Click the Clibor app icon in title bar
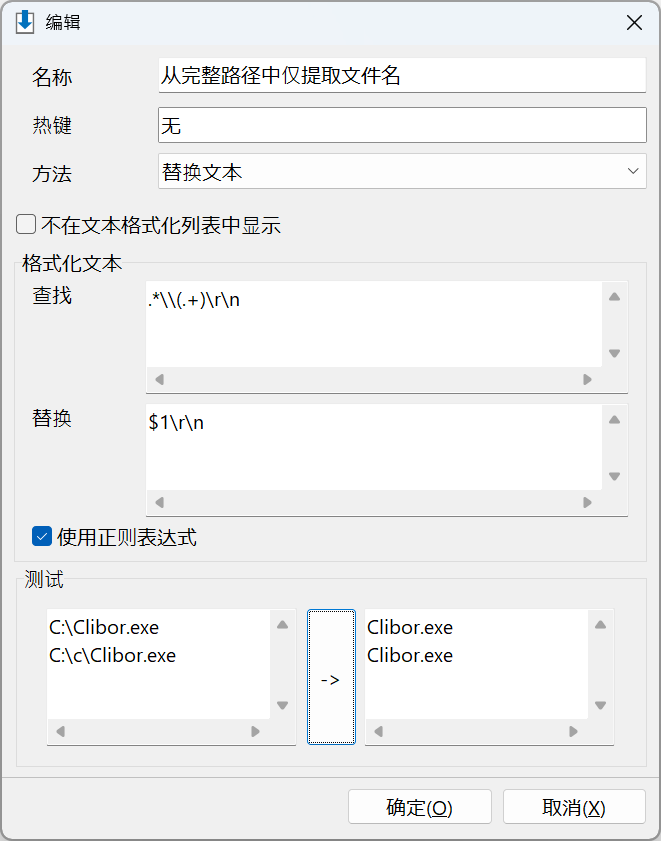This screenshot has height=841, width=661. [25, 23]
